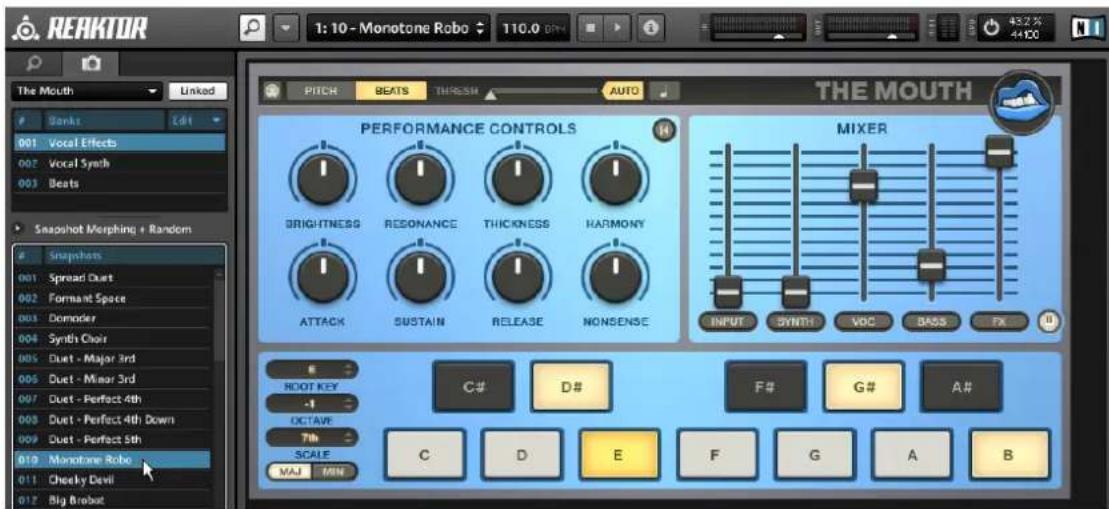
Task: Open the info hints button
Action: [651, 28]
